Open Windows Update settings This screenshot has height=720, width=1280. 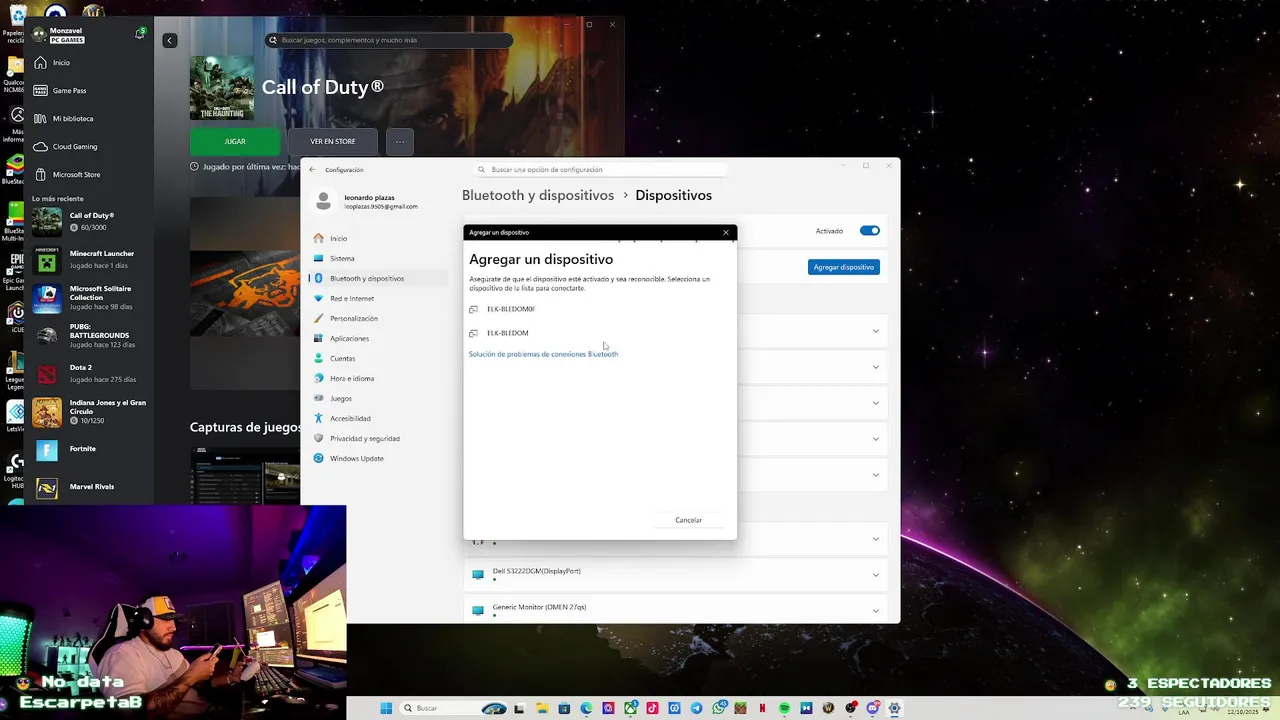tap(378, 458)
